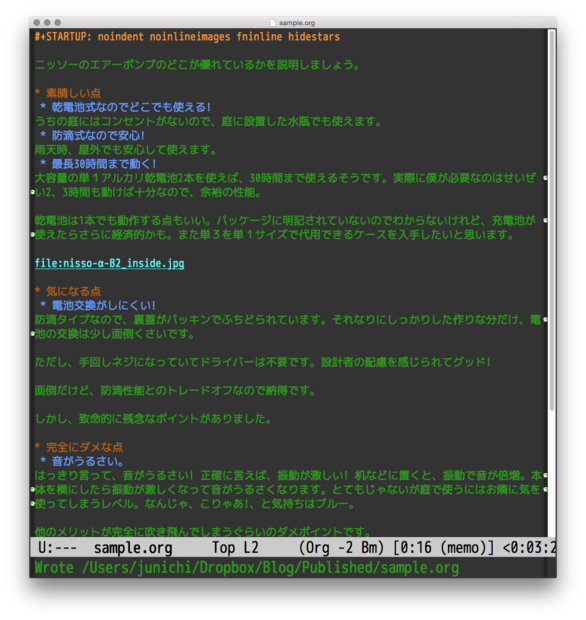
Task: Click the L2 line number in mode line
Action: [251, 548]
